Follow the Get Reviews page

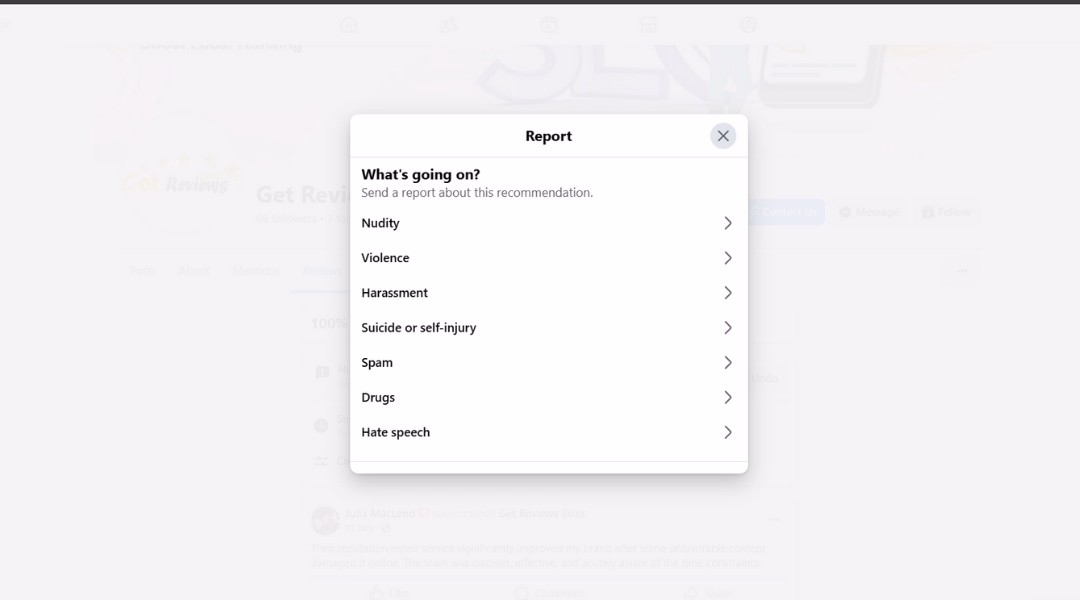(946, 211)
